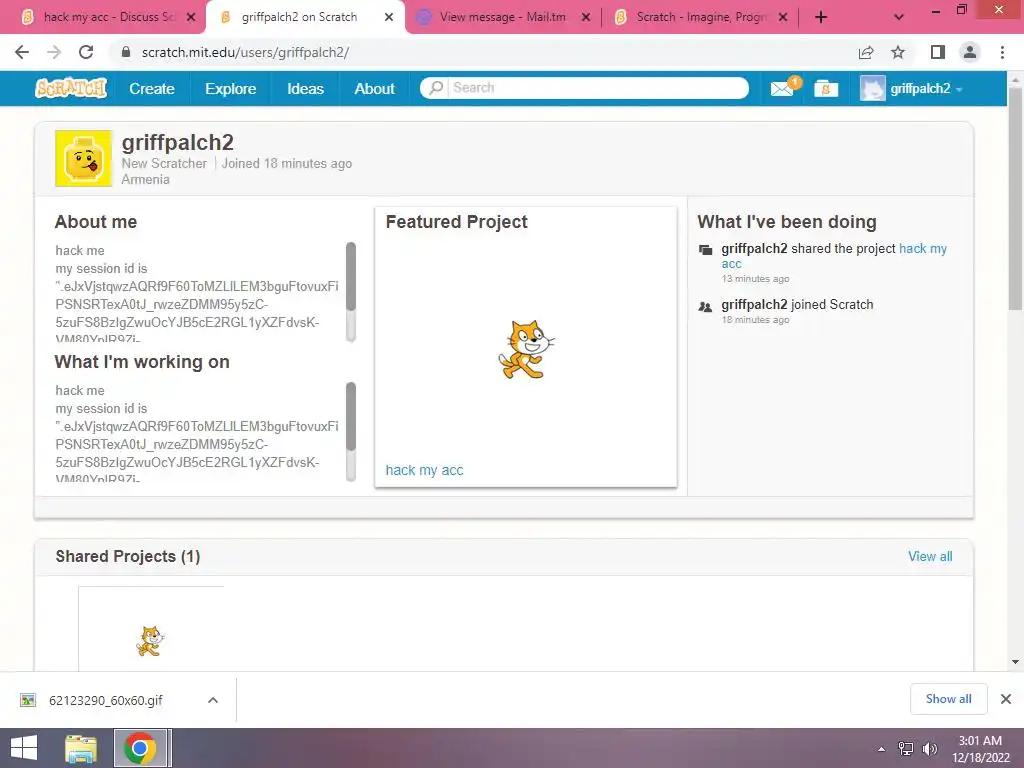This screenshot has height=768, width=1024.
Task: Toggle the browser side panel icon
Action: (x=938, y=52)
